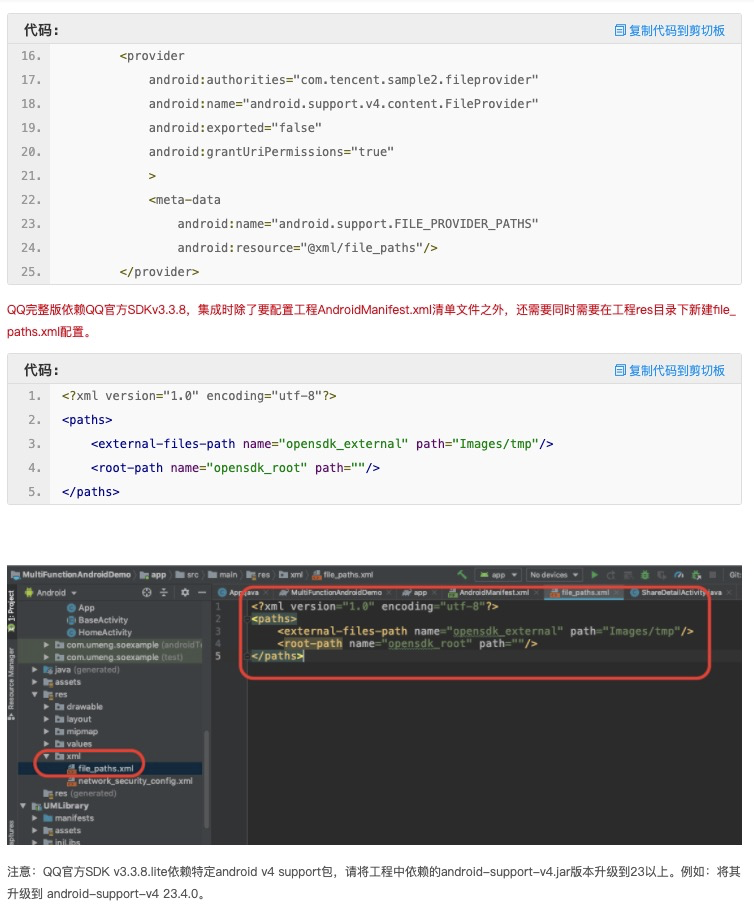Click the file_paths.xml breadcrumb segment
Screen dimensions: 754x909
[x=343, y=575]
